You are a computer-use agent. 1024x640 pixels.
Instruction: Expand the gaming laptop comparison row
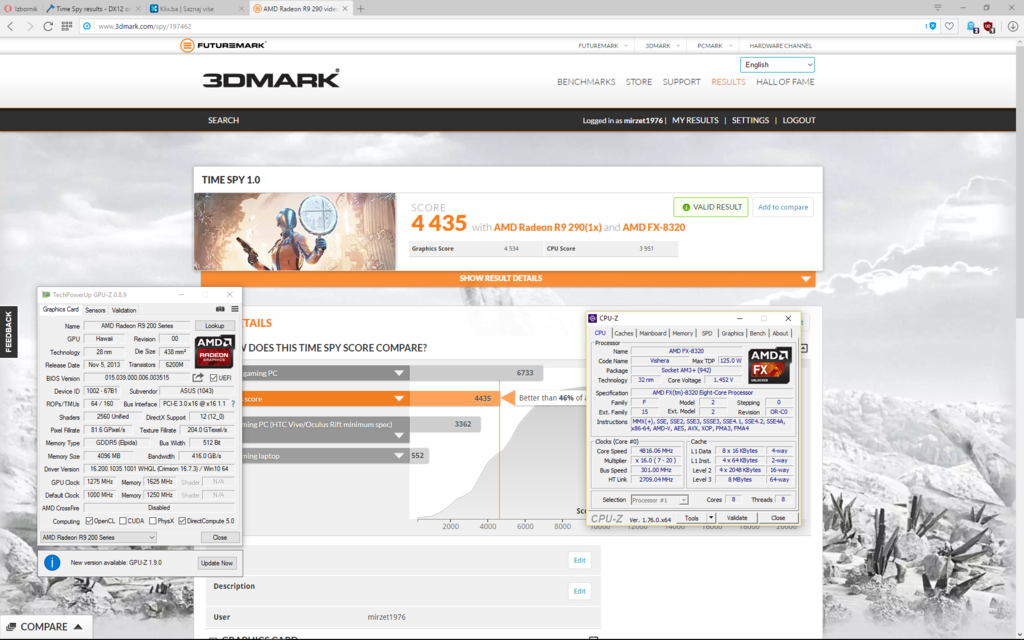pyautogui.click(x=399, y=456)
